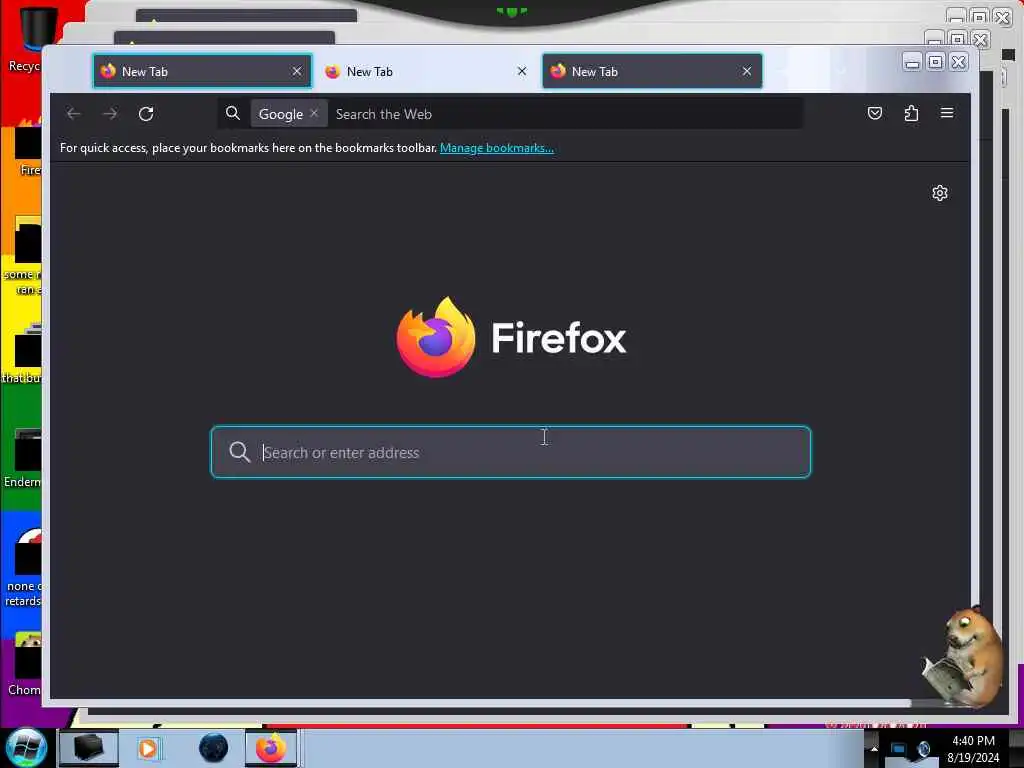Remove the Google search chip
Viewport: 1024px width, 768px height.
click(314, 113)
